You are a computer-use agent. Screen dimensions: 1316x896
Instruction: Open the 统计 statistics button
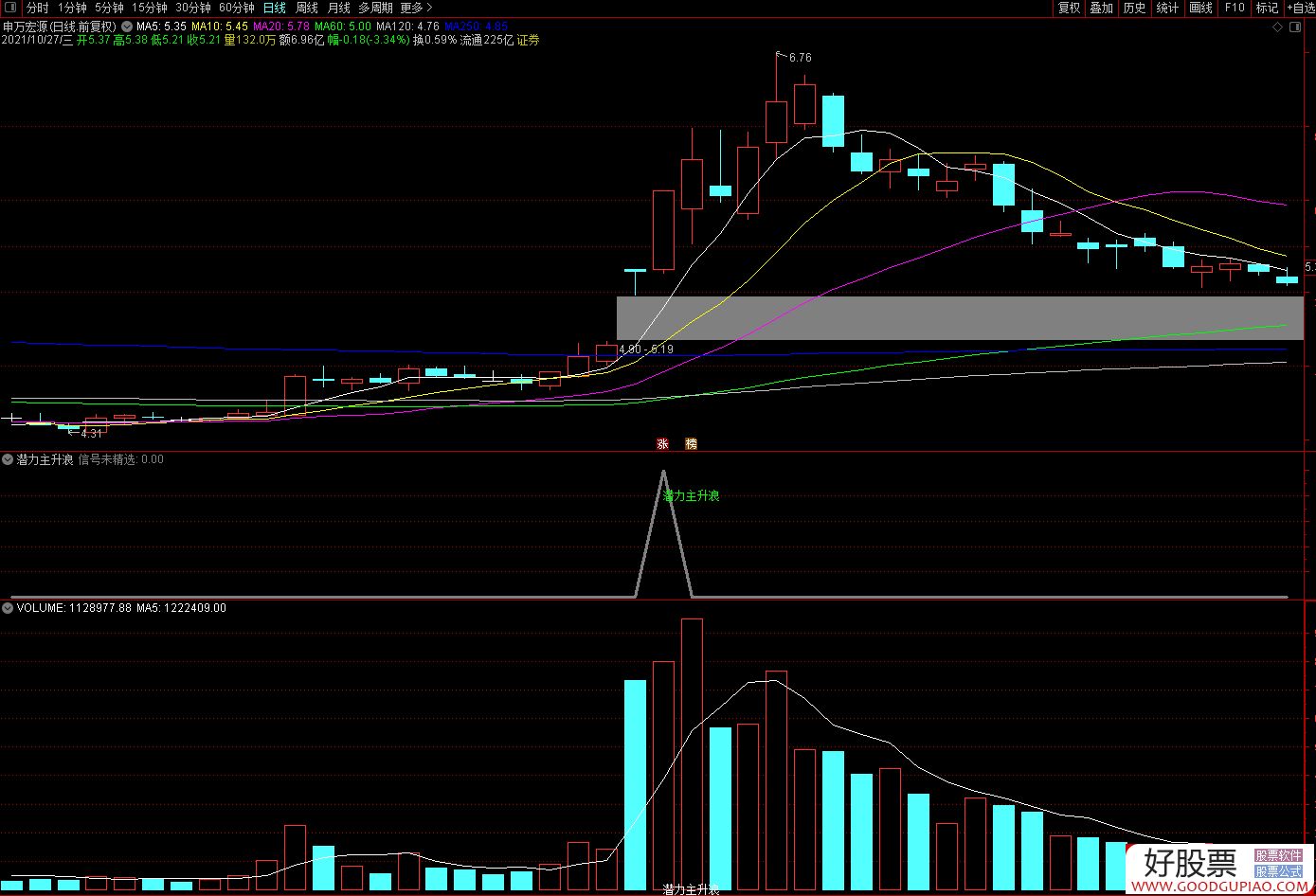(1167, 8)
